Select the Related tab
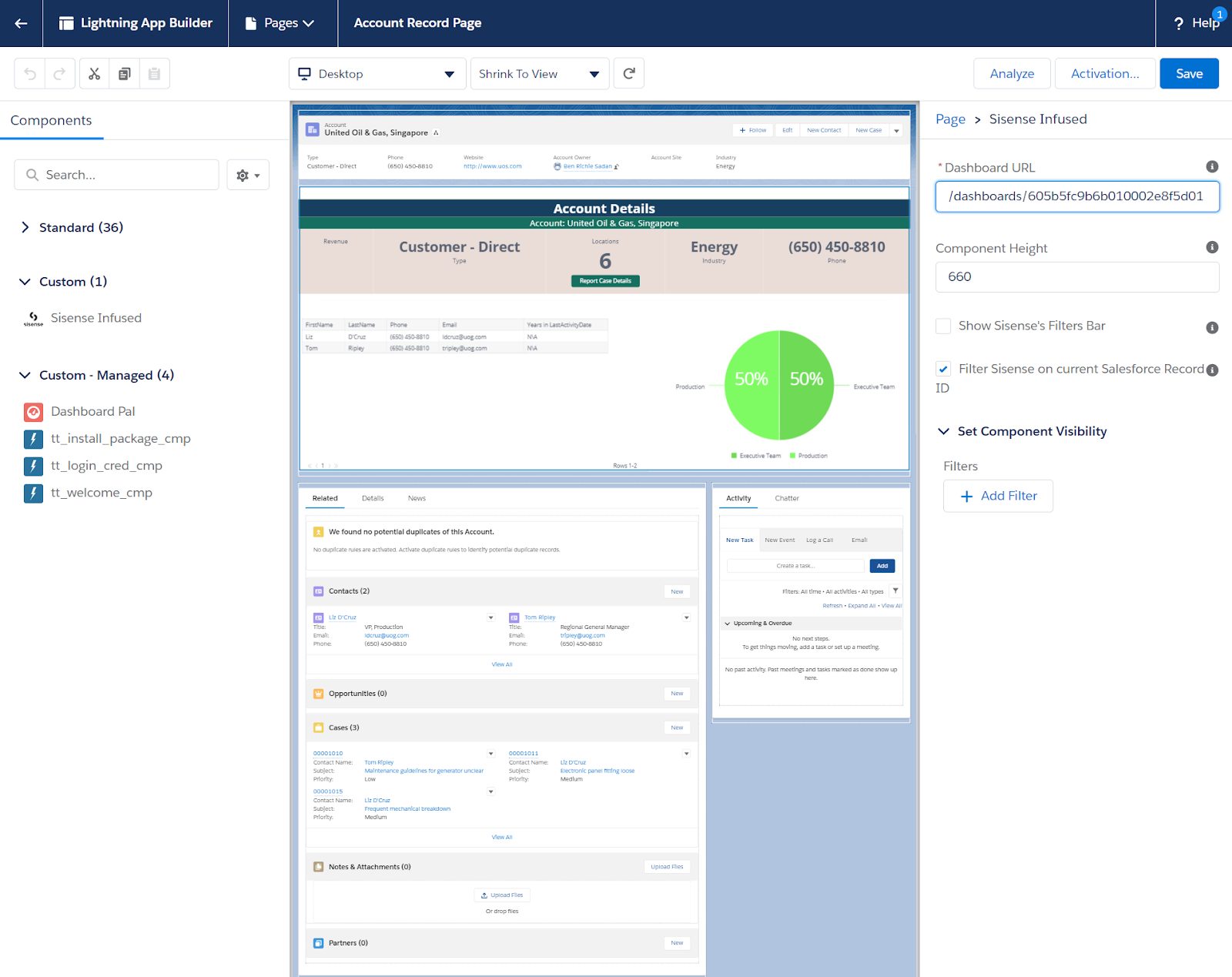Image resolution: width=1232 pixels, height=977 pixels. pos(325,499)
